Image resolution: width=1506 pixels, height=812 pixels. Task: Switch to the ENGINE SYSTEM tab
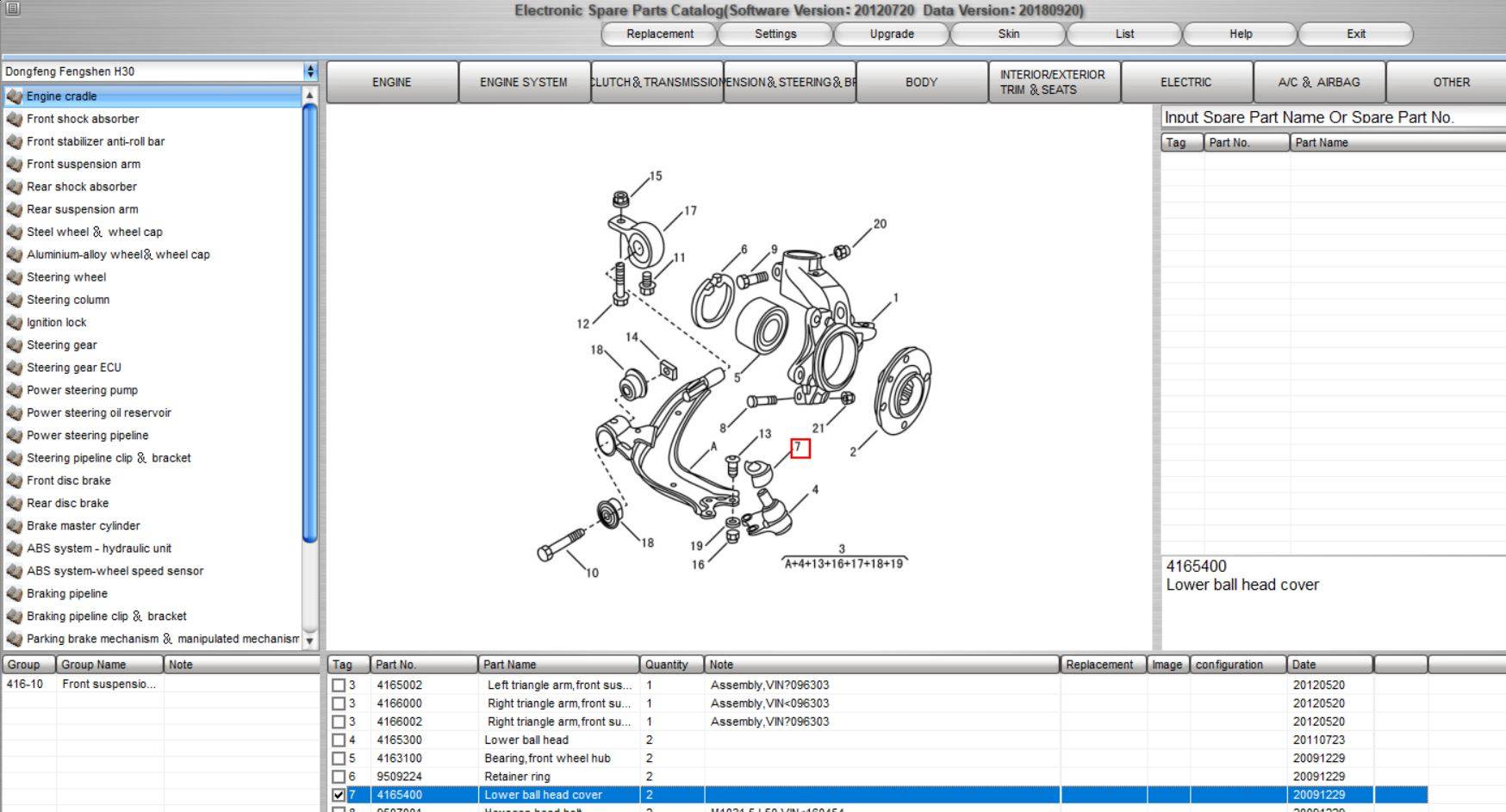pos(524,83)
